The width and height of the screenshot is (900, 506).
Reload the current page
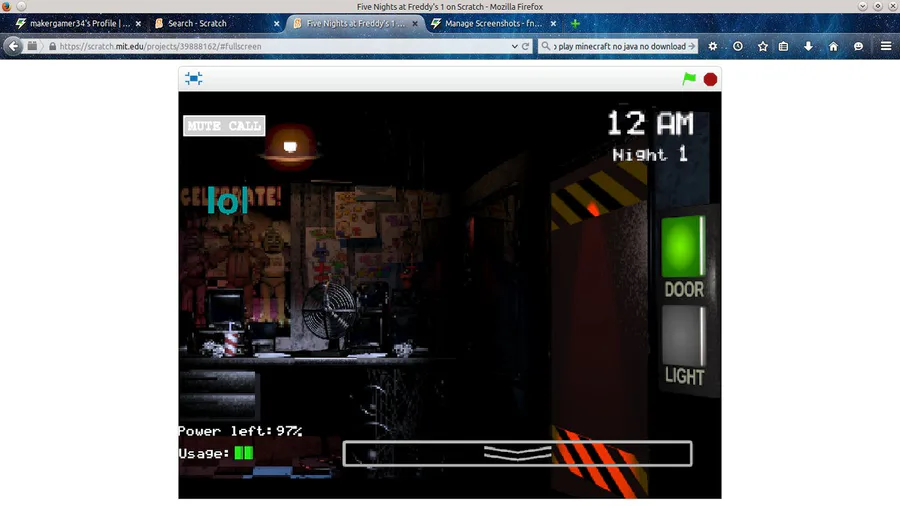(x=525, y=46)
